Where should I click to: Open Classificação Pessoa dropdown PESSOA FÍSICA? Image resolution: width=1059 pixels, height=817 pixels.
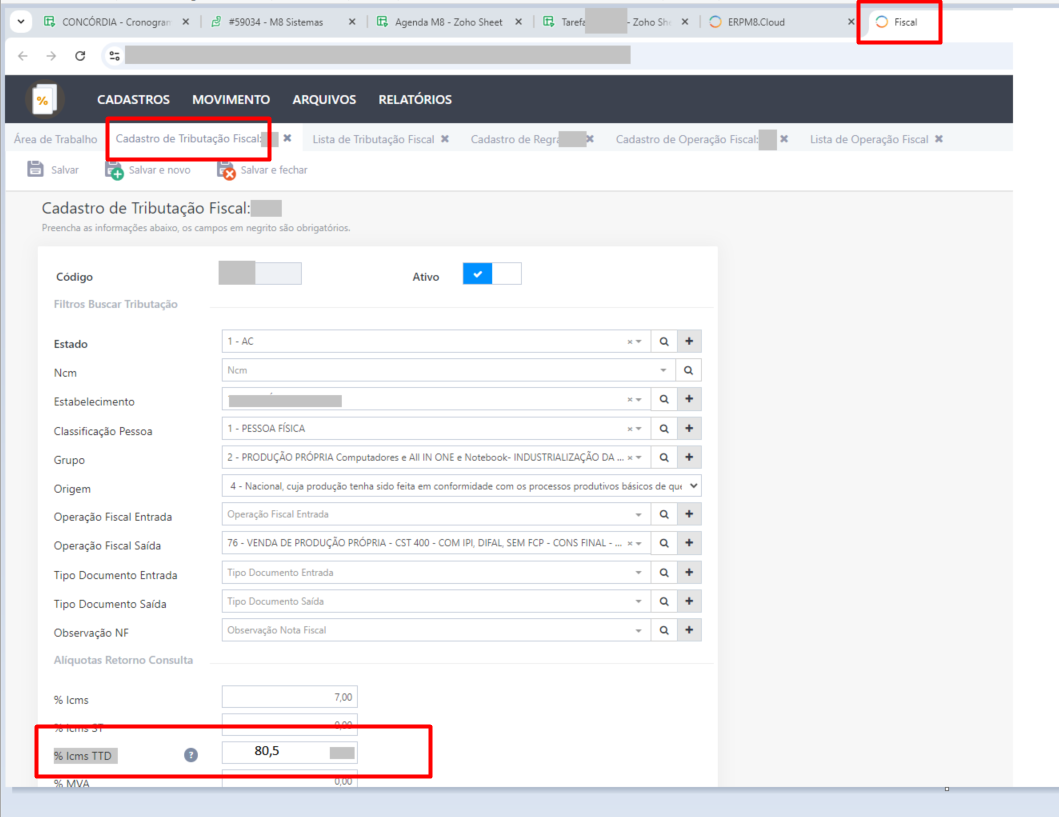(x=436, y=429)
